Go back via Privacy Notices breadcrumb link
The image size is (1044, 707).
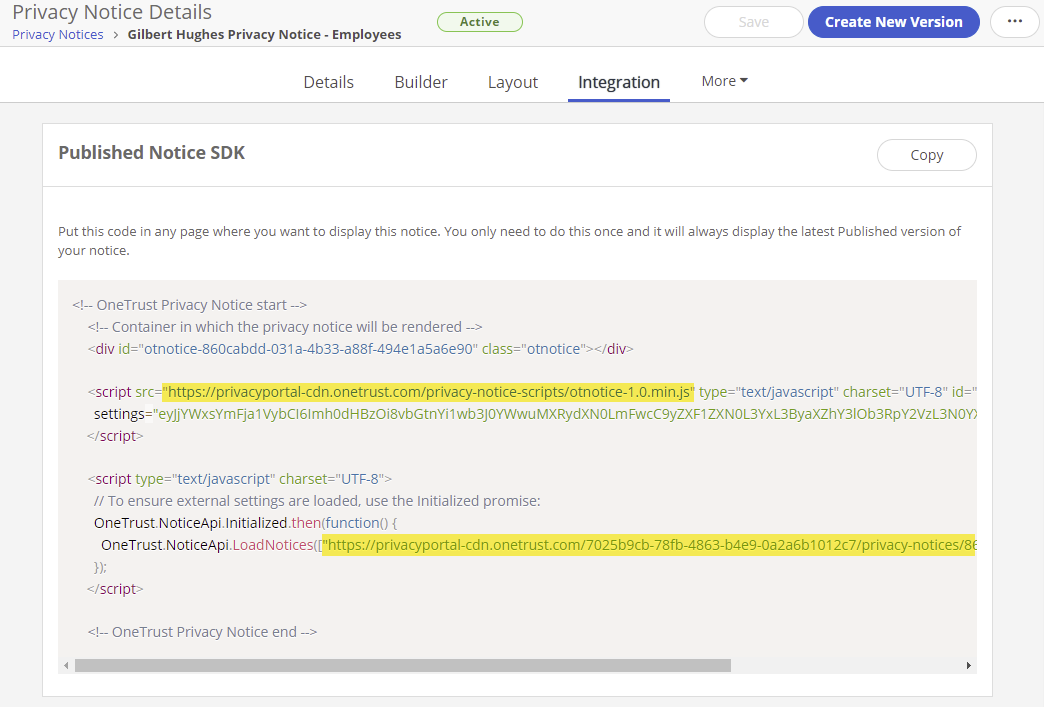[58, 35]
